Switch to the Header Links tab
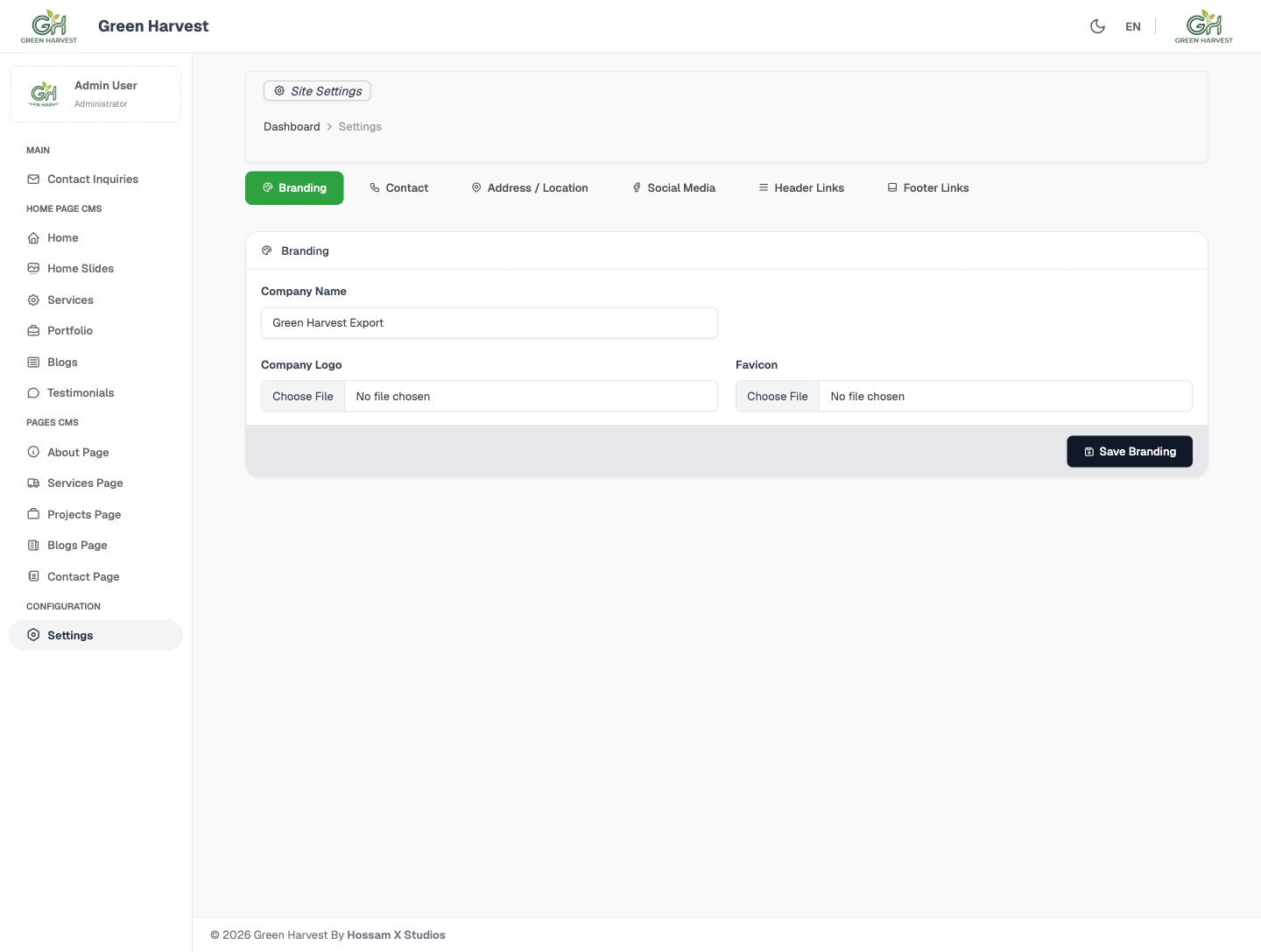Image resolution: width=1261 pixels, height=952 pixels. tap(801, 187)
